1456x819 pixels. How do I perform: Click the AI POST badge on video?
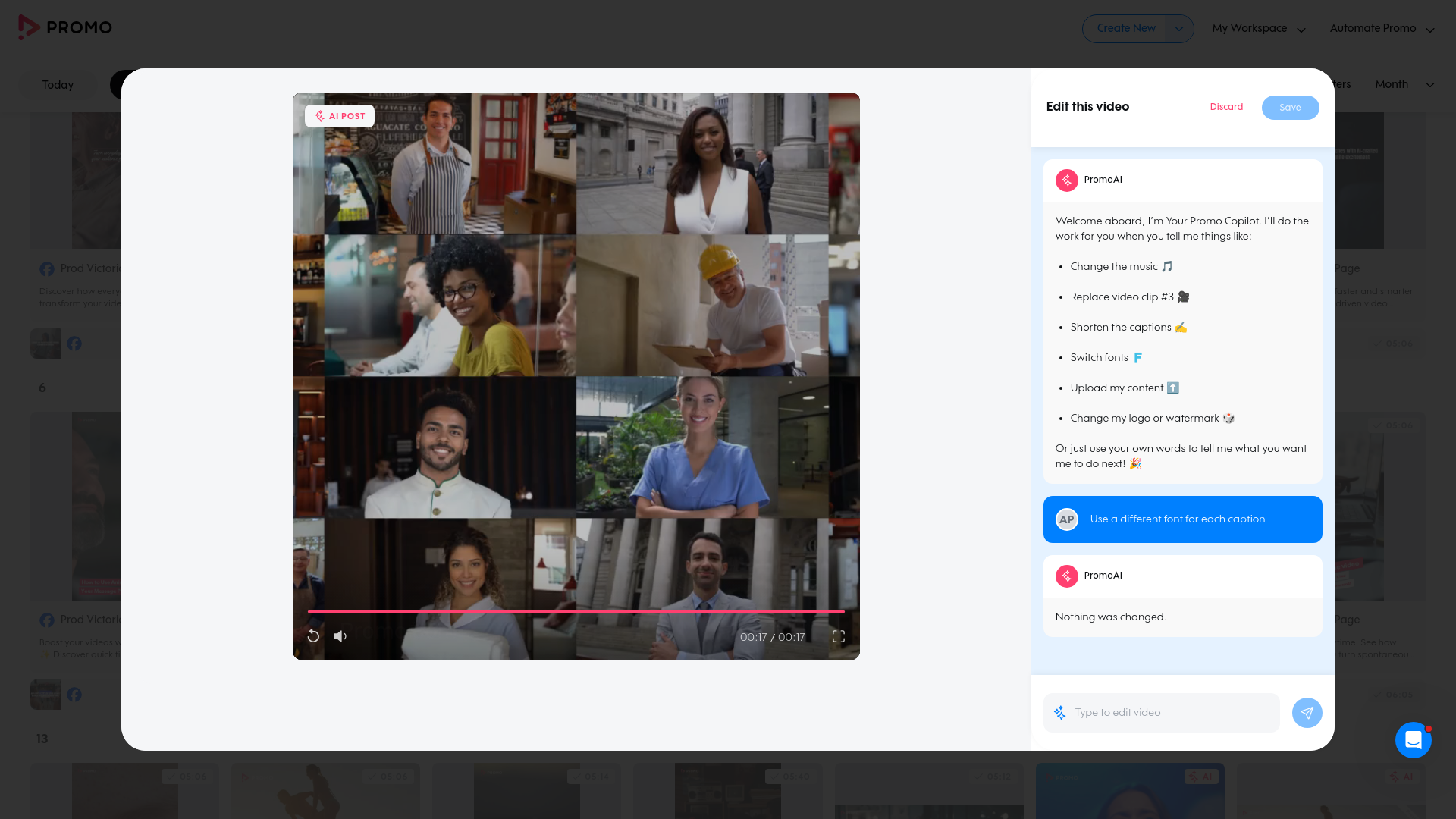tap(340, 116)
